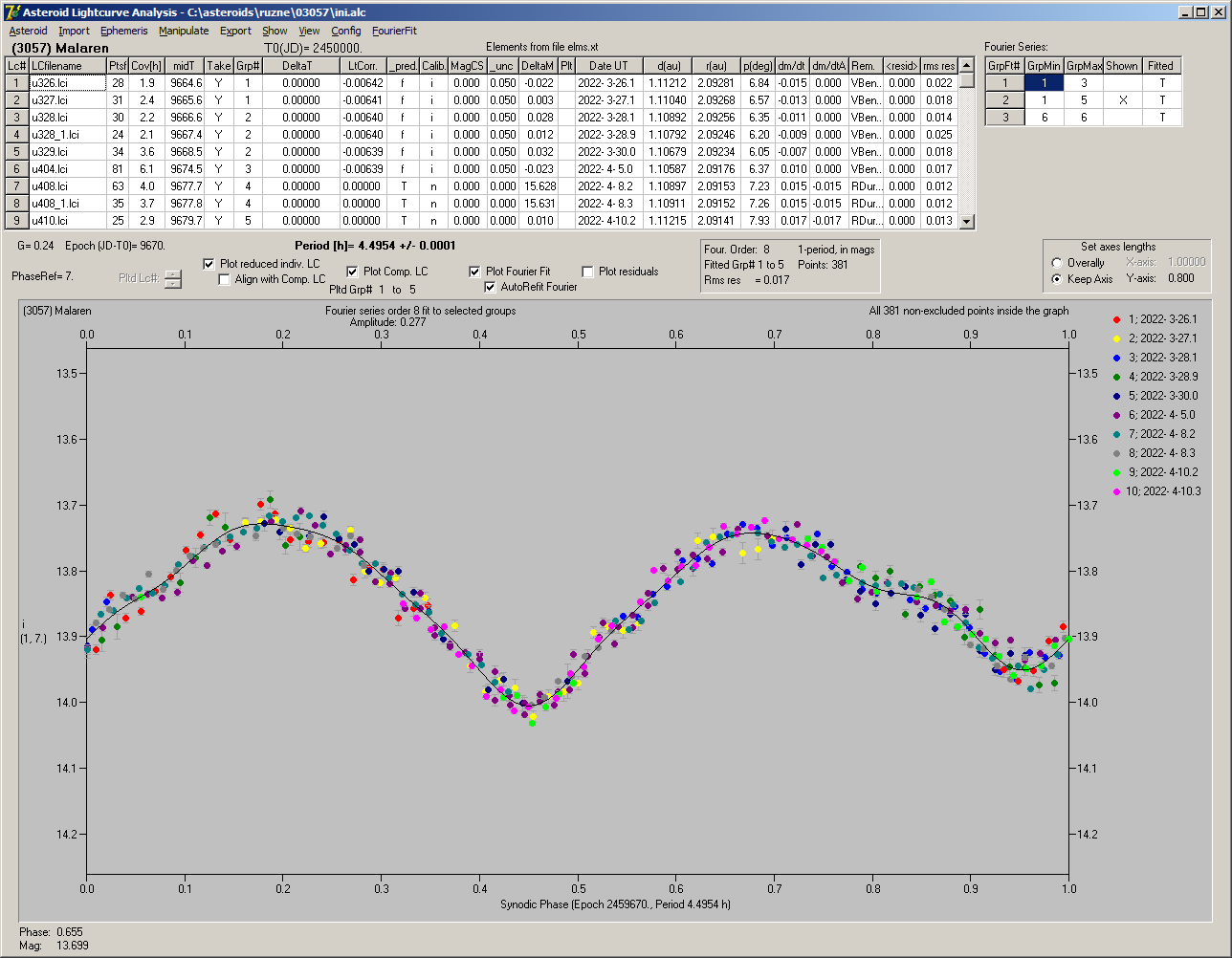Click the rms res column header
The height and width of the screenshot is (958, 1232).
938,66
